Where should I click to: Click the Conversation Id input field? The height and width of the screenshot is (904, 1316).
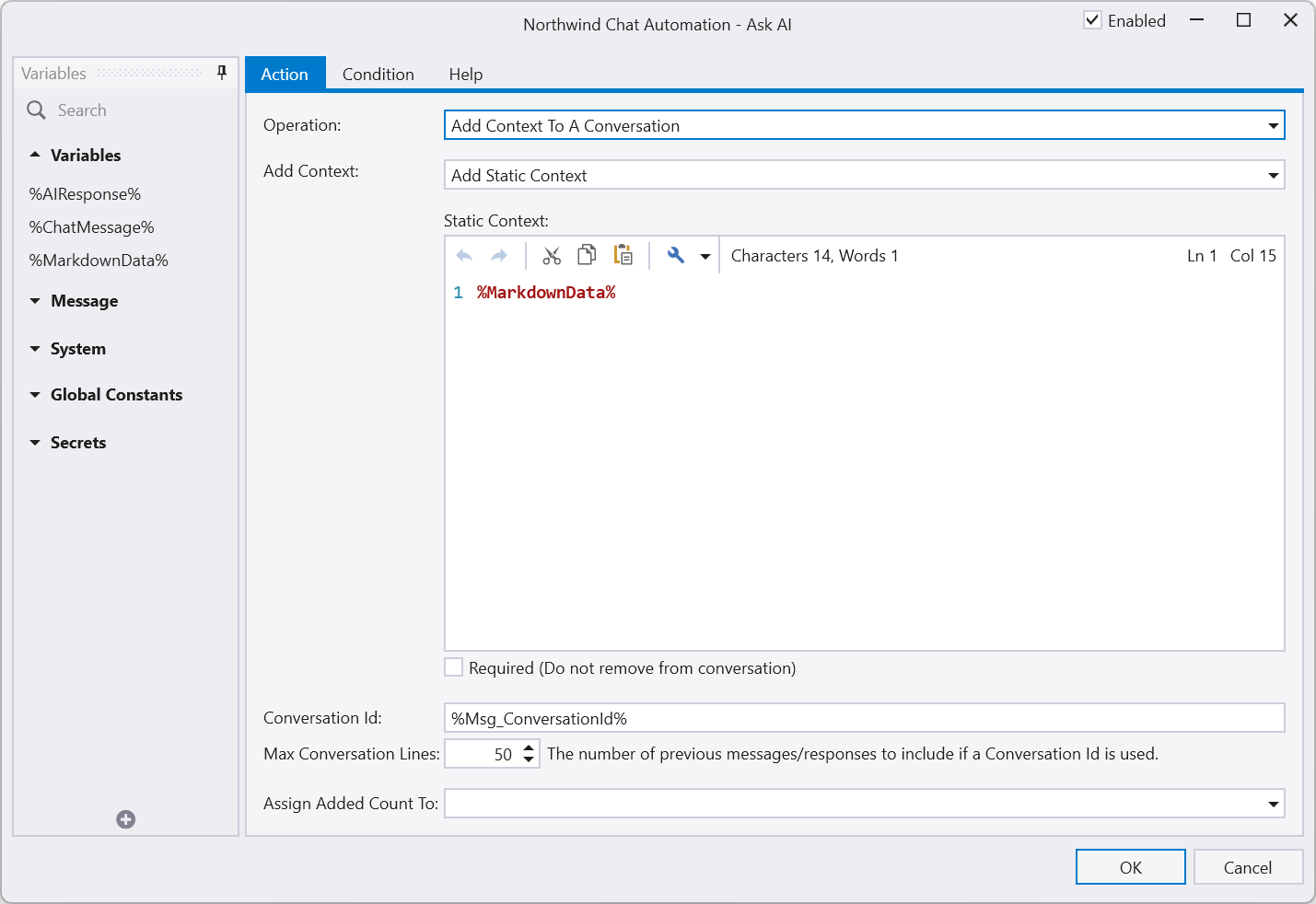coord(864,718)
